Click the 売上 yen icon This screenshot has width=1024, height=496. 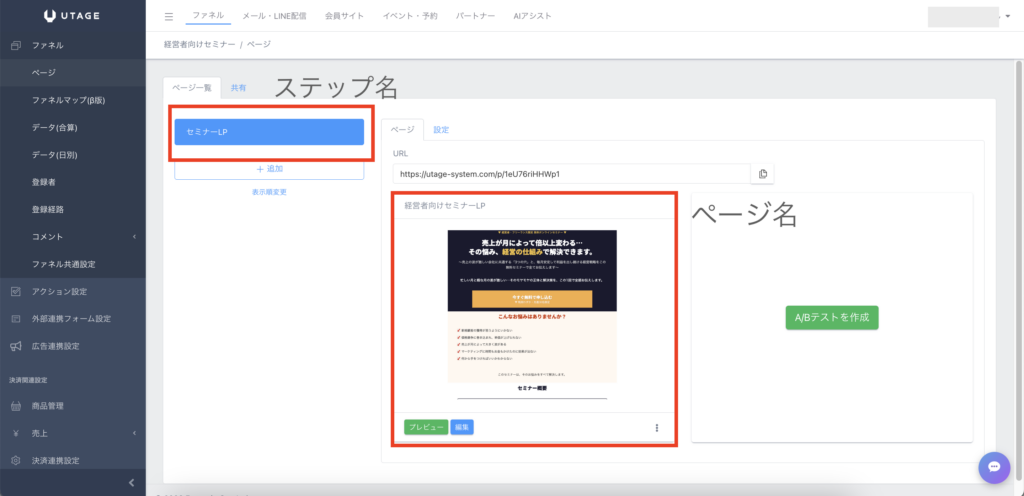point(16,433)
